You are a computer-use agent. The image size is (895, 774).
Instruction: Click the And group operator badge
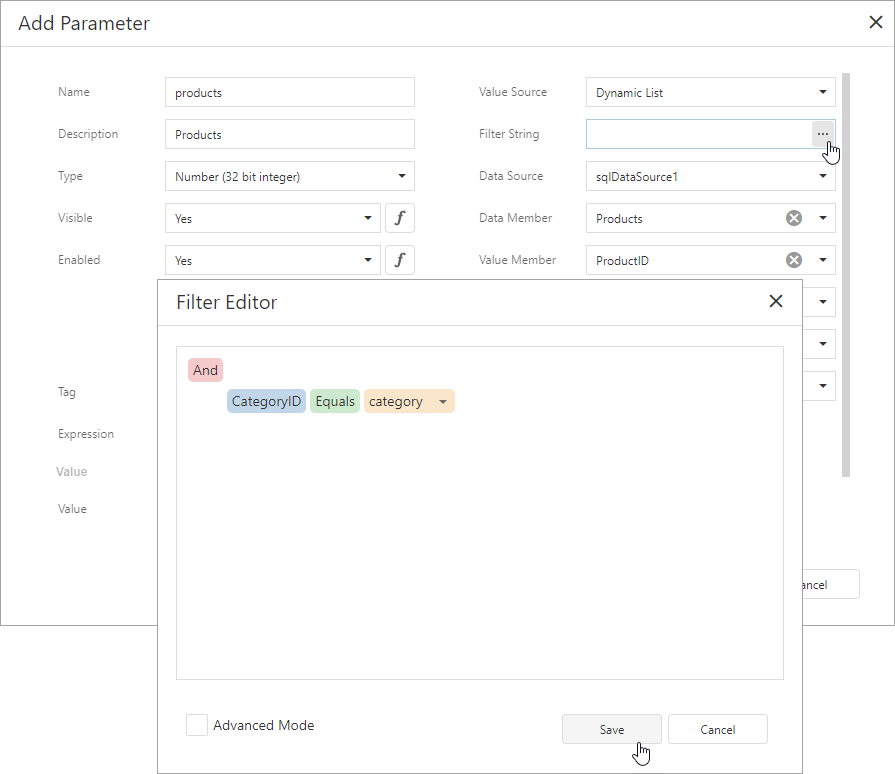[x=205, y=369]
